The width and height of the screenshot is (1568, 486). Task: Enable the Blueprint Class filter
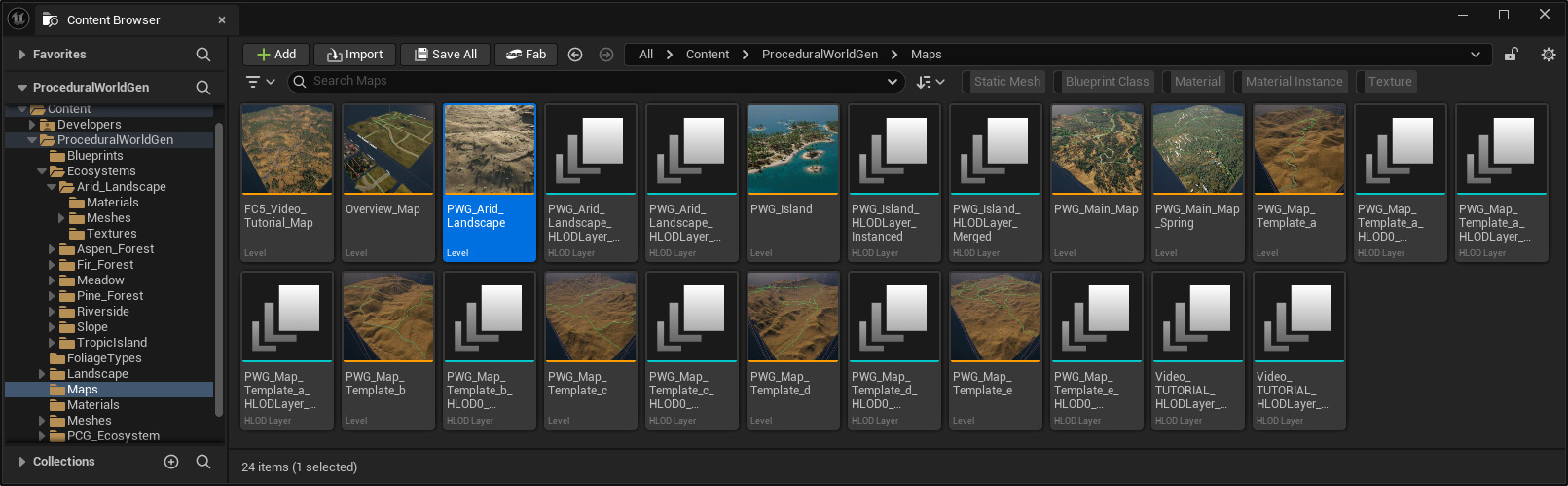point(1107,82)
